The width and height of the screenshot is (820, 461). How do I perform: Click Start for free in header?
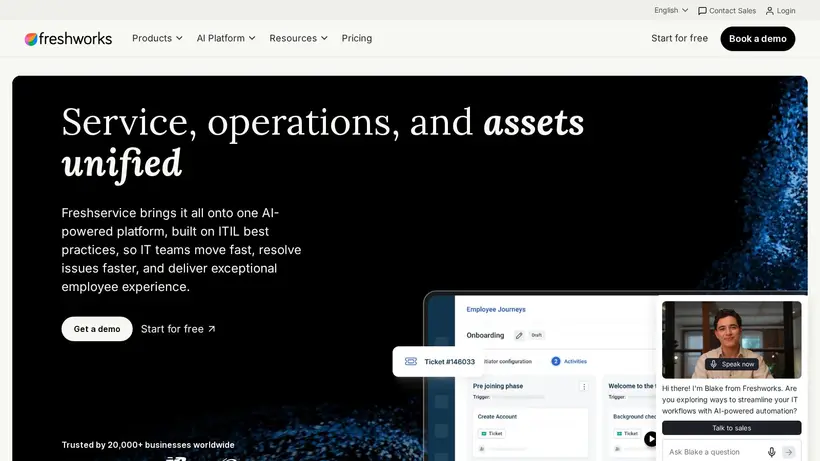pyautogui.click(x=679, y=38)
